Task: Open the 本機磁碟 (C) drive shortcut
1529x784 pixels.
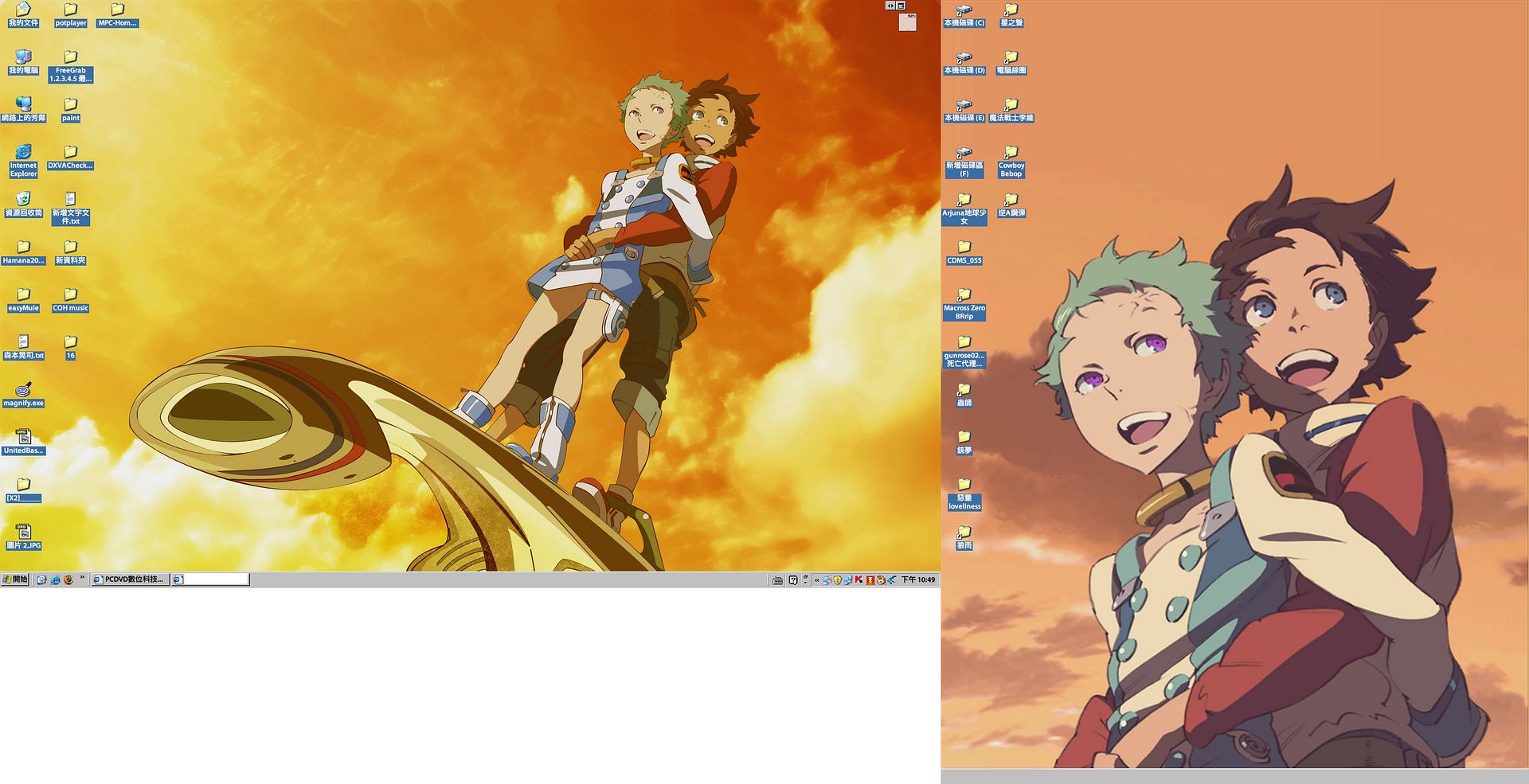Action: tap(964, 10)
